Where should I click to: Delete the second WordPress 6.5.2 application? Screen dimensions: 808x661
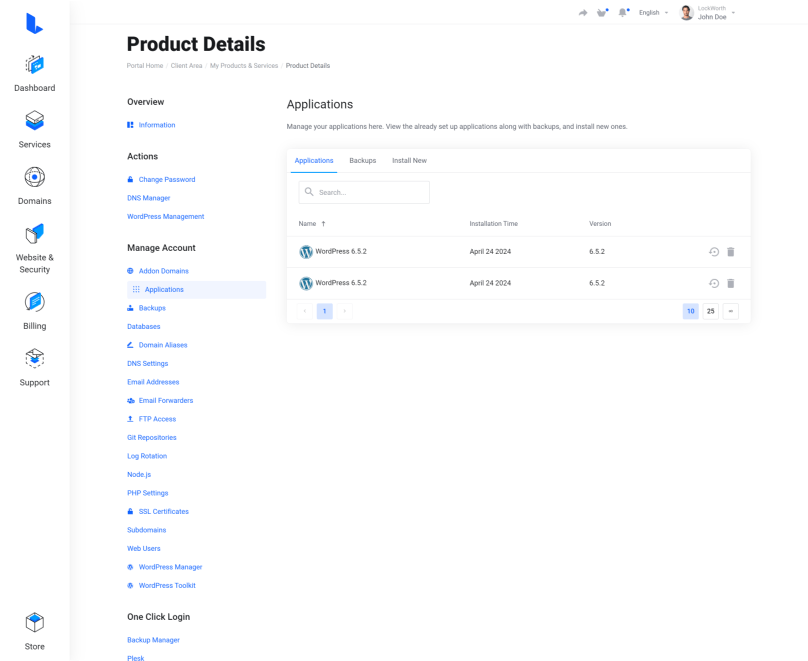731,283
